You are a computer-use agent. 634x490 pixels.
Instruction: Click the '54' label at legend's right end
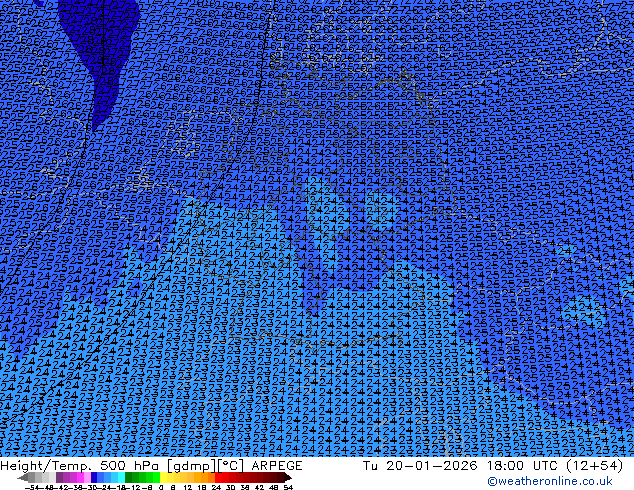click(x=288, y=488)
